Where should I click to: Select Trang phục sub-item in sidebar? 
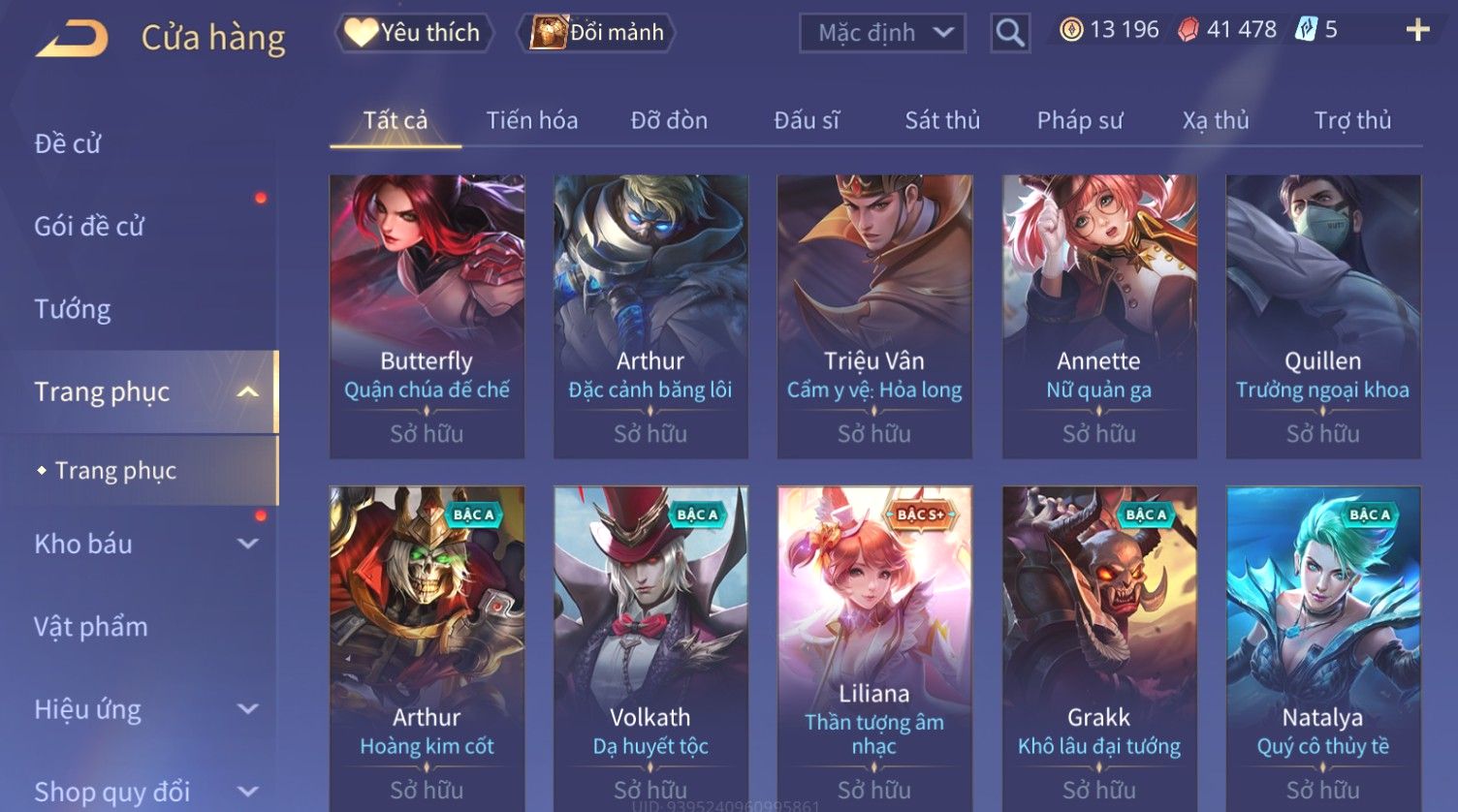(115, 471)
